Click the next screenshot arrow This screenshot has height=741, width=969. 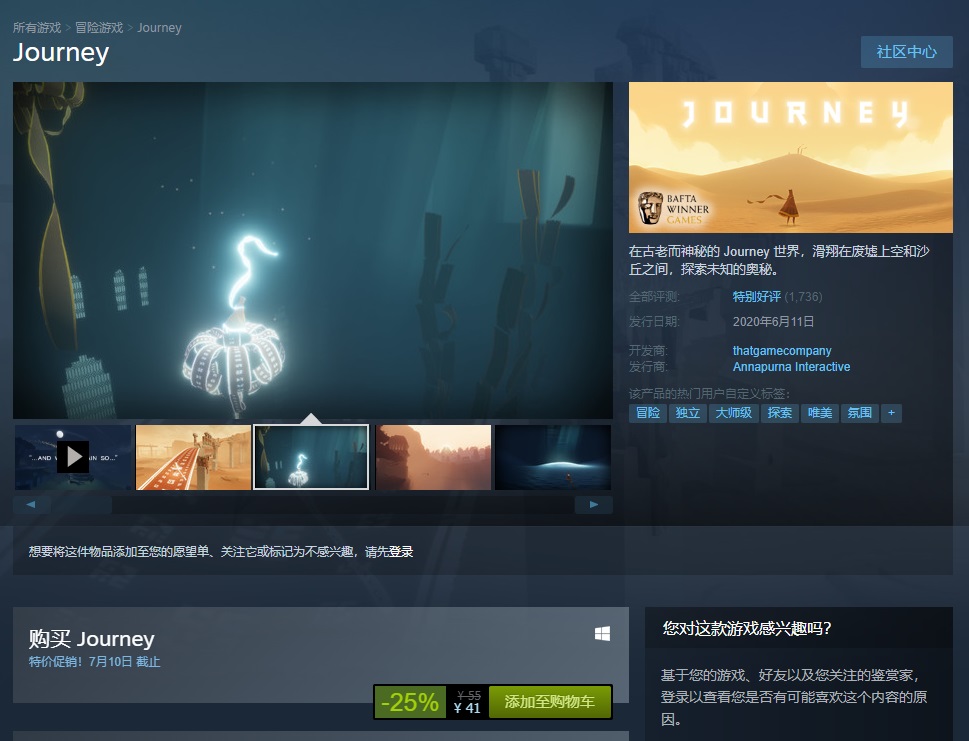(594, 505)
